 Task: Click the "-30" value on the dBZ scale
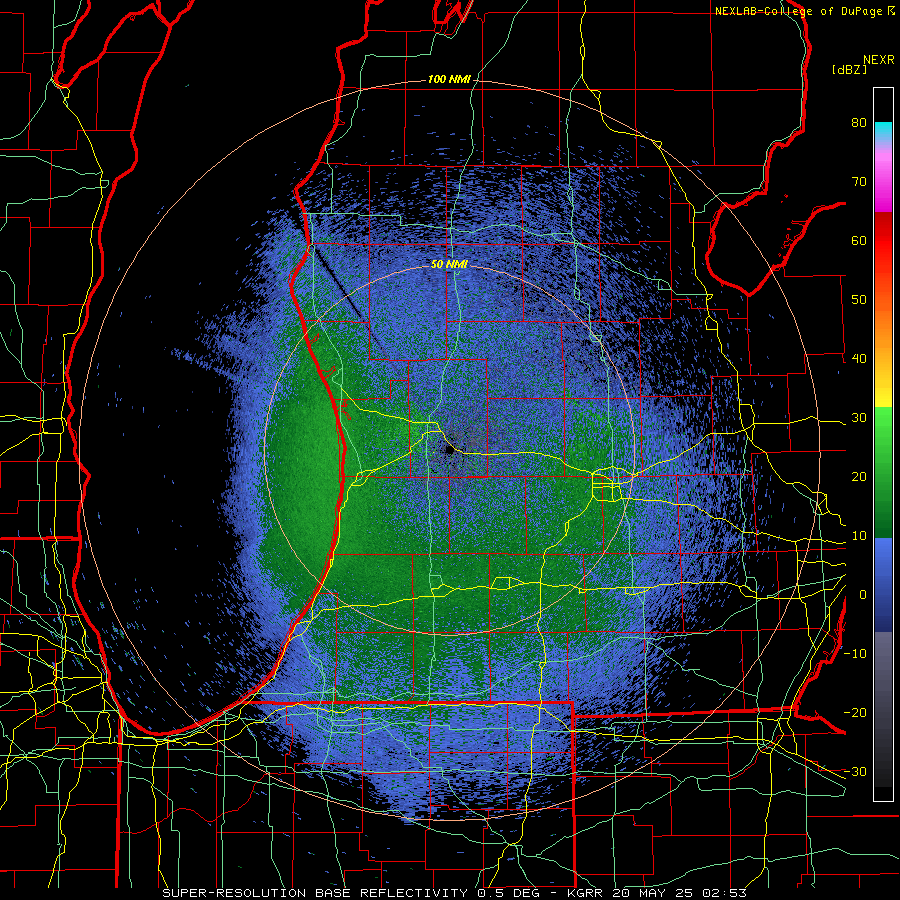(x=855, y=771)
